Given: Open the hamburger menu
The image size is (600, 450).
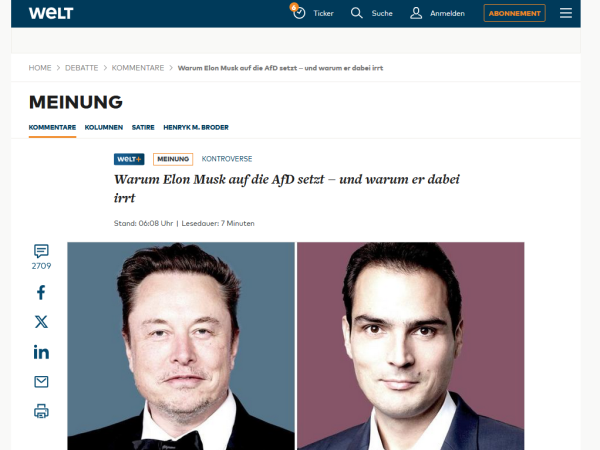Looking at the screenshot, I should [x=566, y=13].
